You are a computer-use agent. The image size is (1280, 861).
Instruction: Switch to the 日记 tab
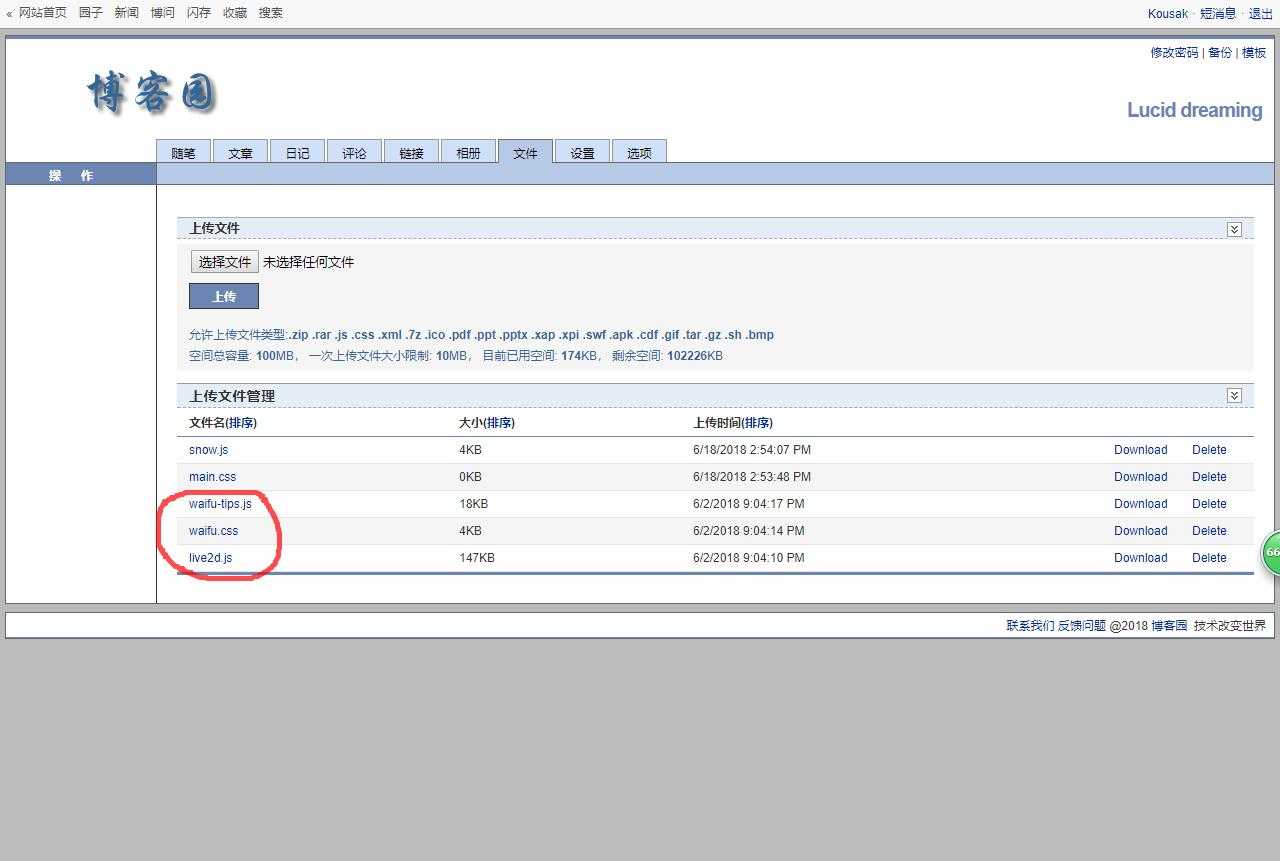click(x=297, y=152)
